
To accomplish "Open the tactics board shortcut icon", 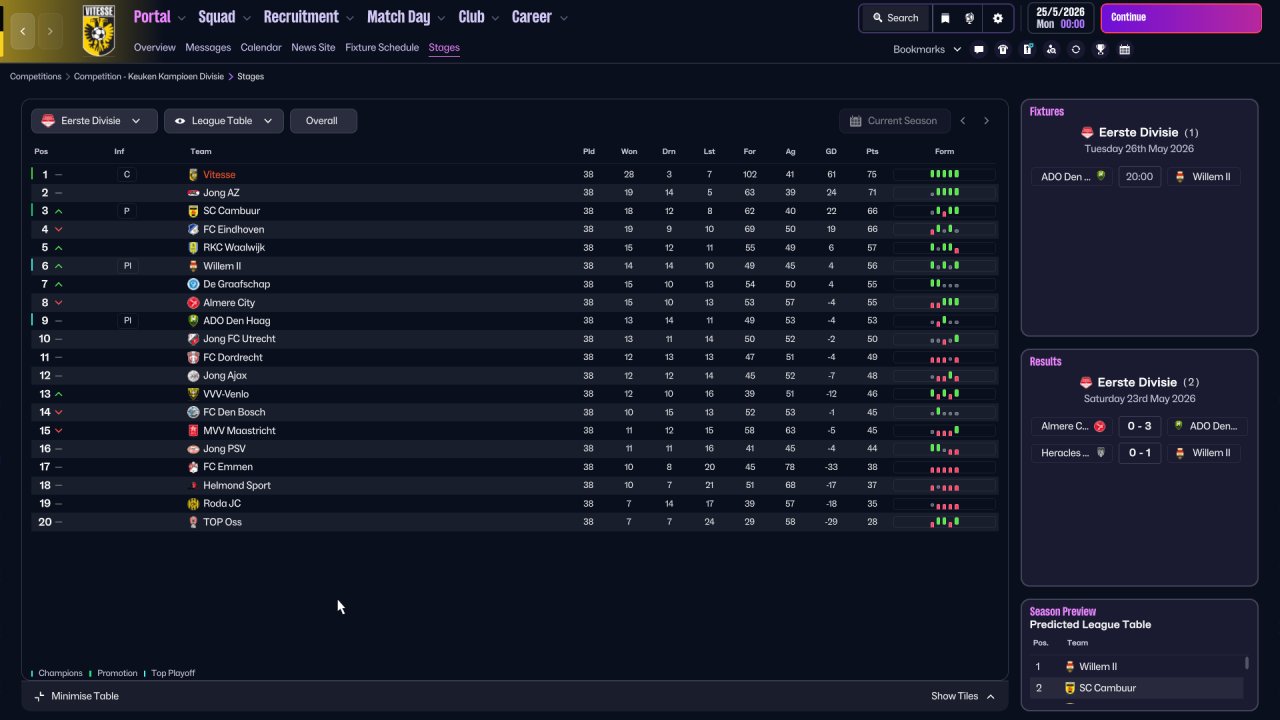I will [x=1027, y=50].
